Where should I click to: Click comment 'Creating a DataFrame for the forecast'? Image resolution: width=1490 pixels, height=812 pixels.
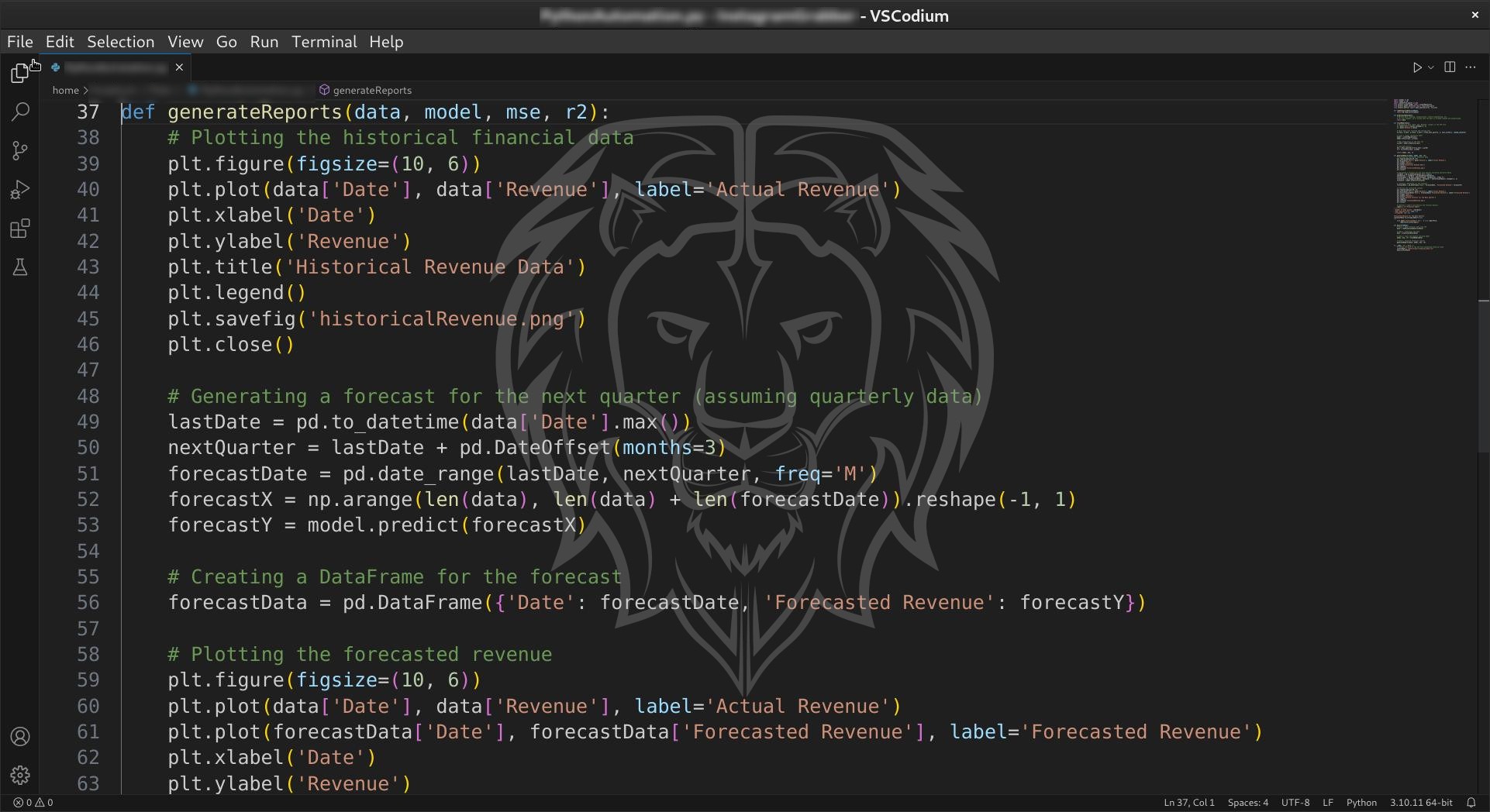tap(406, 577)
